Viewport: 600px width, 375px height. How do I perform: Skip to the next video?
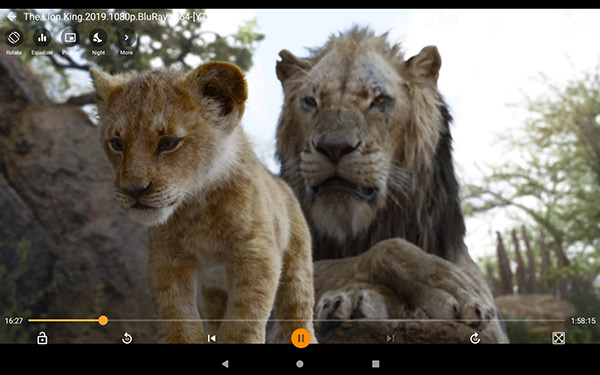point(390,338)
